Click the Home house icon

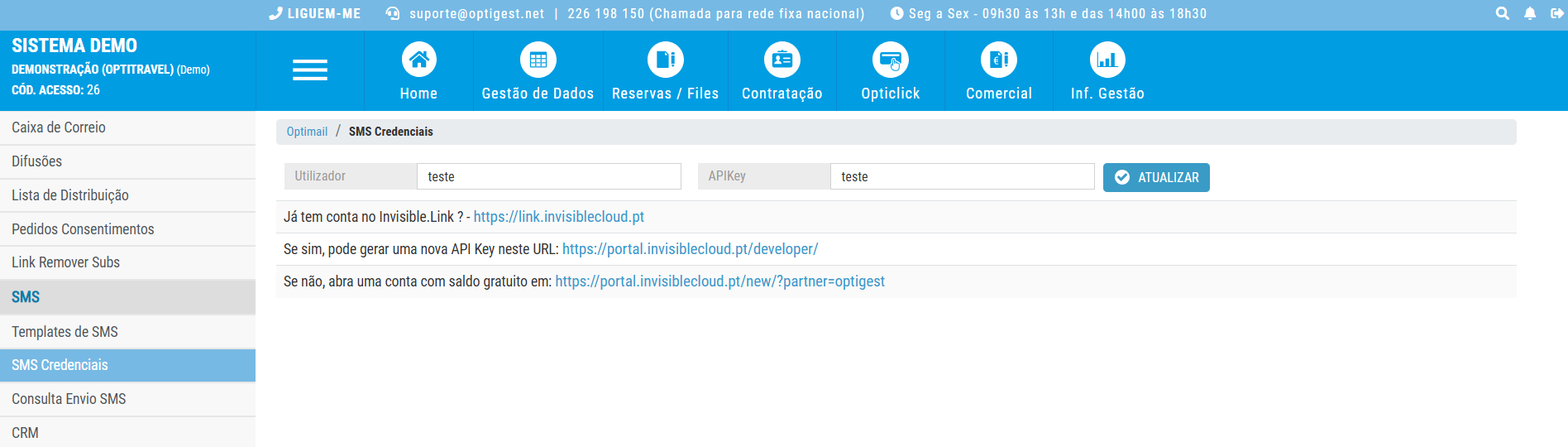418,60
